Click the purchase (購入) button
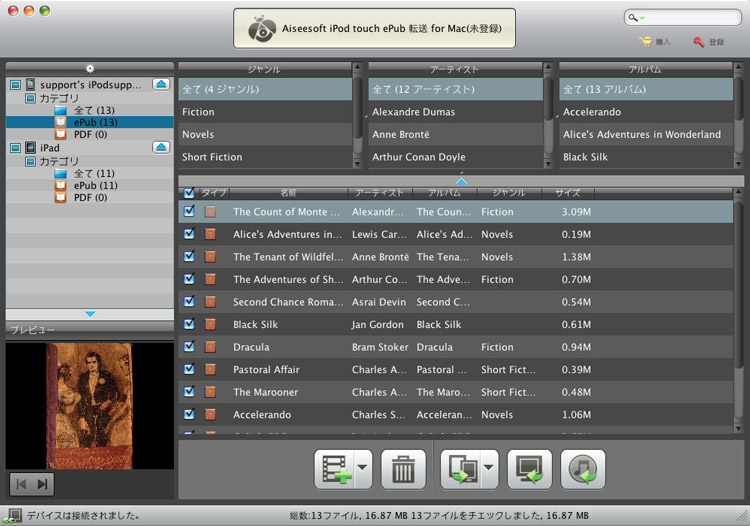 [x=656, y=42]
